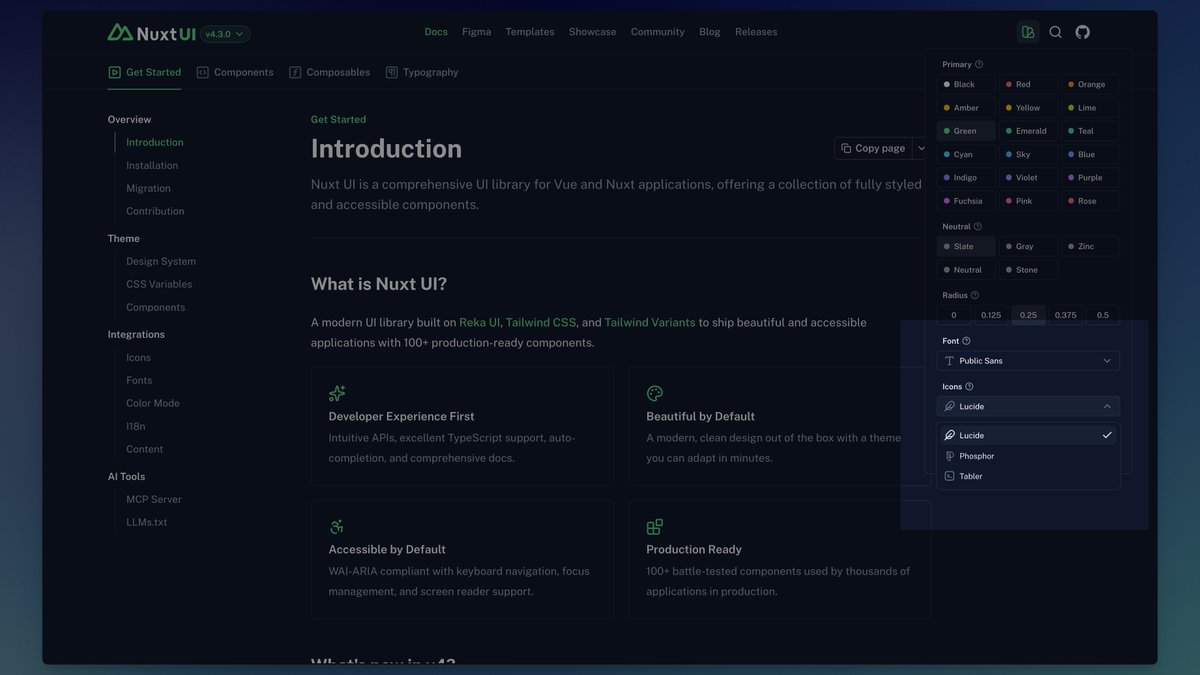Screen dimensions: 1200x675
Task: Choose Violet primary color
Action: click(1028, 178)
